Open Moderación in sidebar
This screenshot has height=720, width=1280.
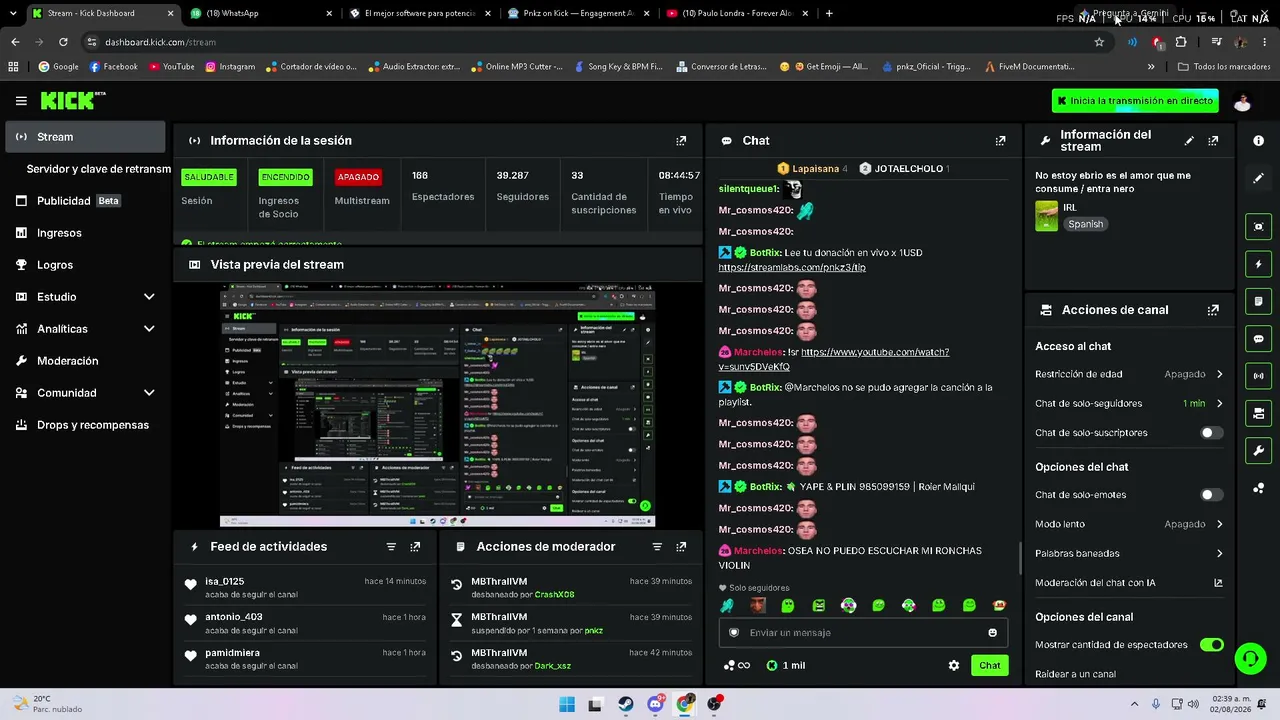86,361
